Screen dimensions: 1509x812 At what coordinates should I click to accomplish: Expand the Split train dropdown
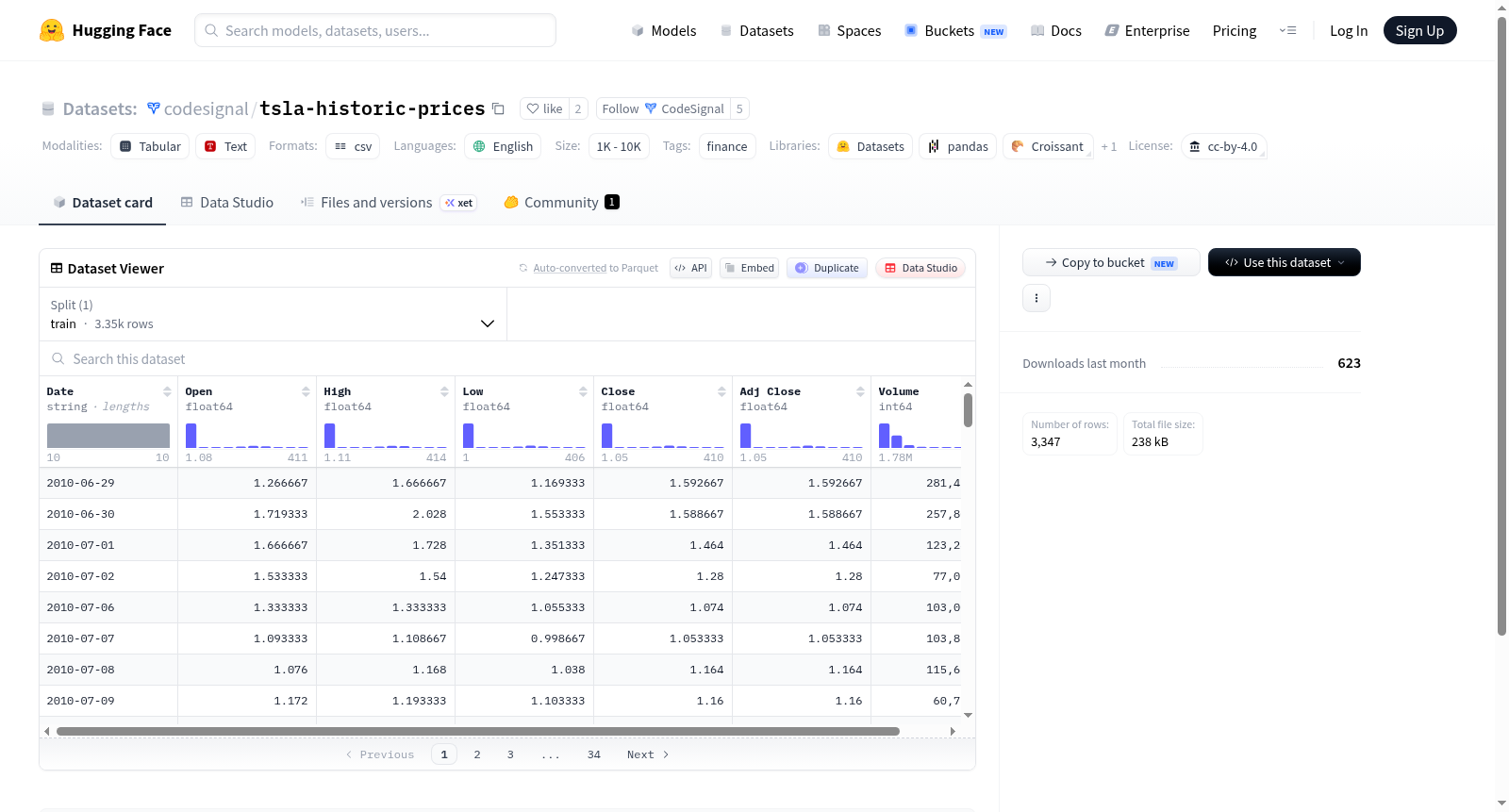pyautogui.click(x=273, y=314)
